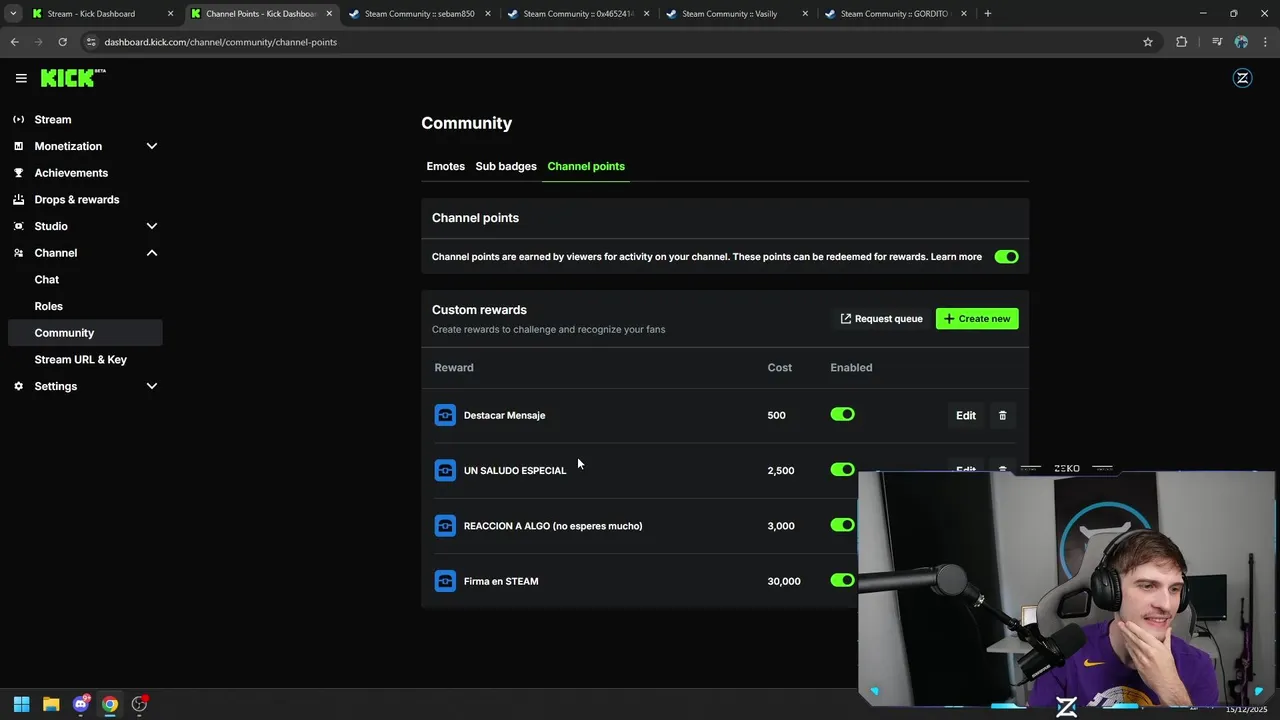This screenshot has height=720, width=1280.
Task: Click Create new reward button
Action: [x=977, y=319]
